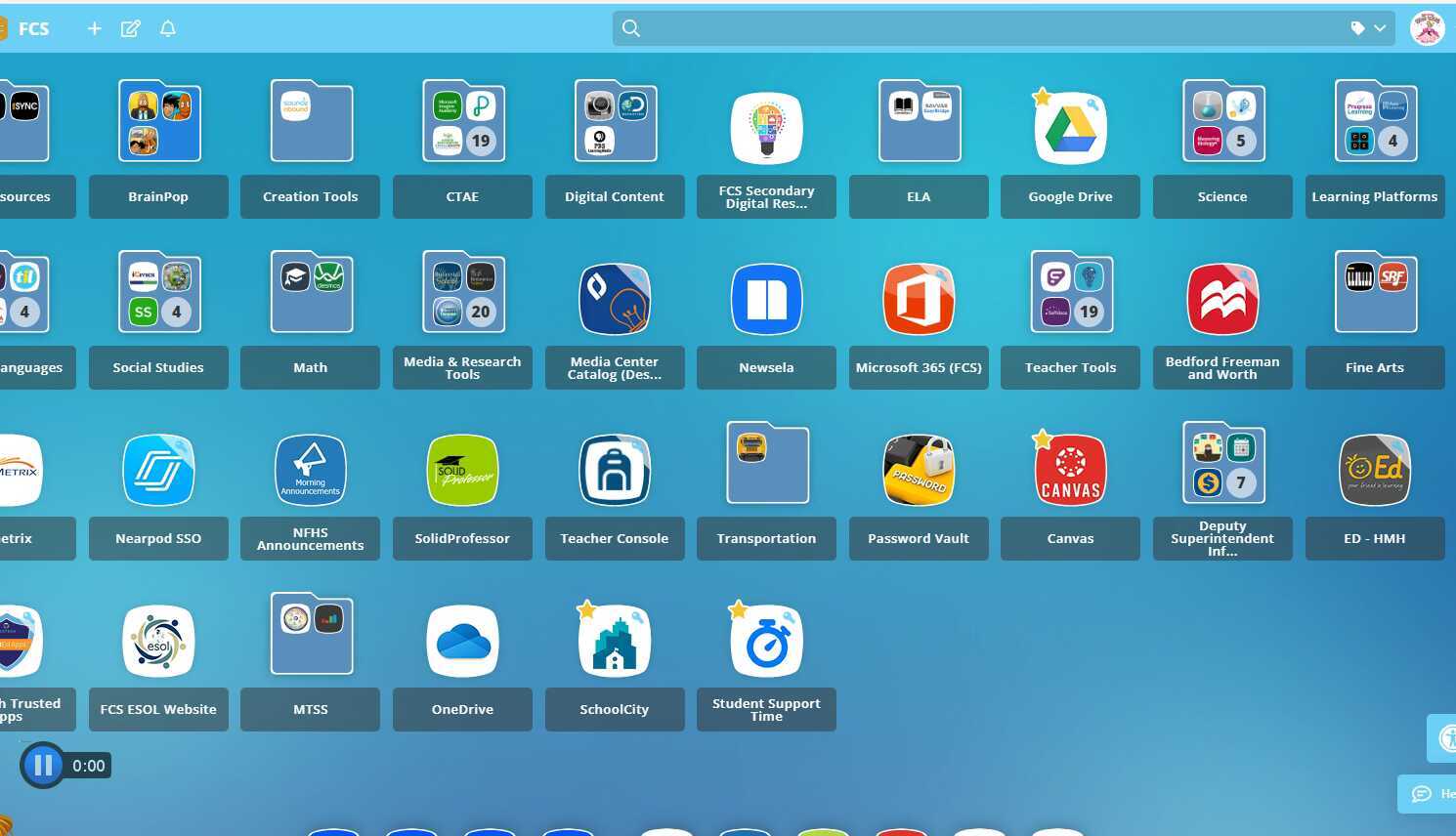Click the FCS title in header
1456x836 pixels.
point(33,29)
